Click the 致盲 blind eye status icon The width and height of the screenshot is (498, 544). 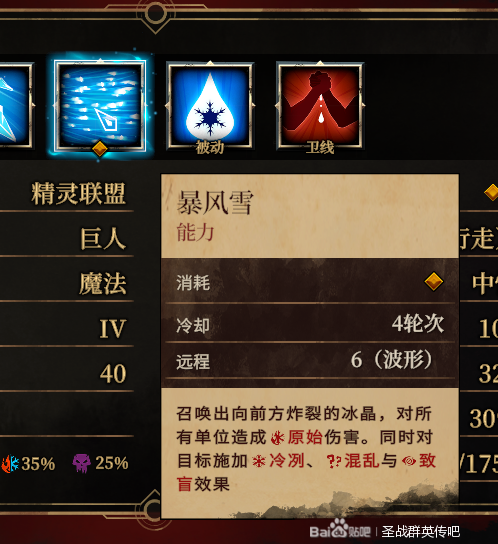coord(409,461)
